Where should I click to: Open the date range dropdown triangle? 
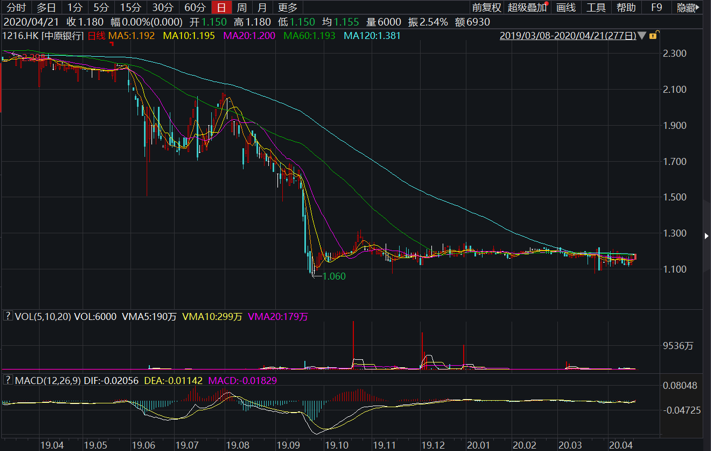pyautogui.click(x=643, y=37)
